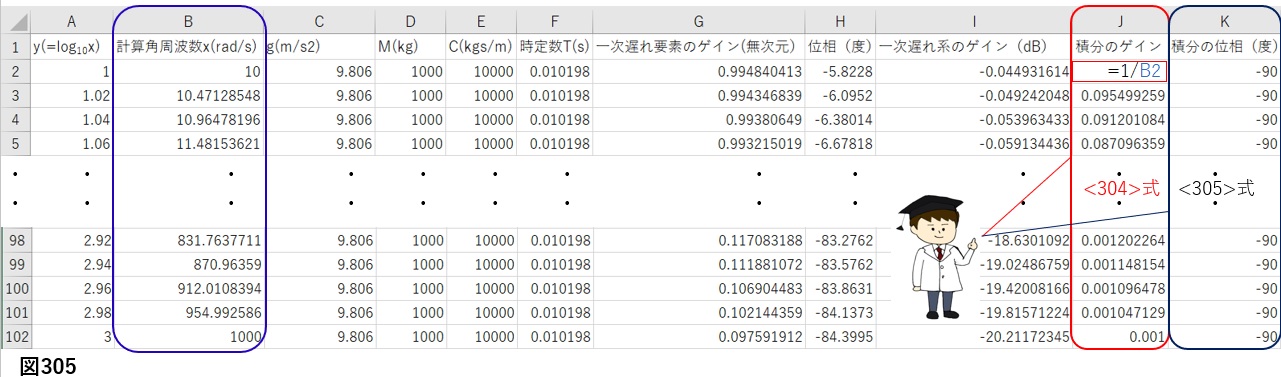
Task: Select column G header
Action: [699, 21]
